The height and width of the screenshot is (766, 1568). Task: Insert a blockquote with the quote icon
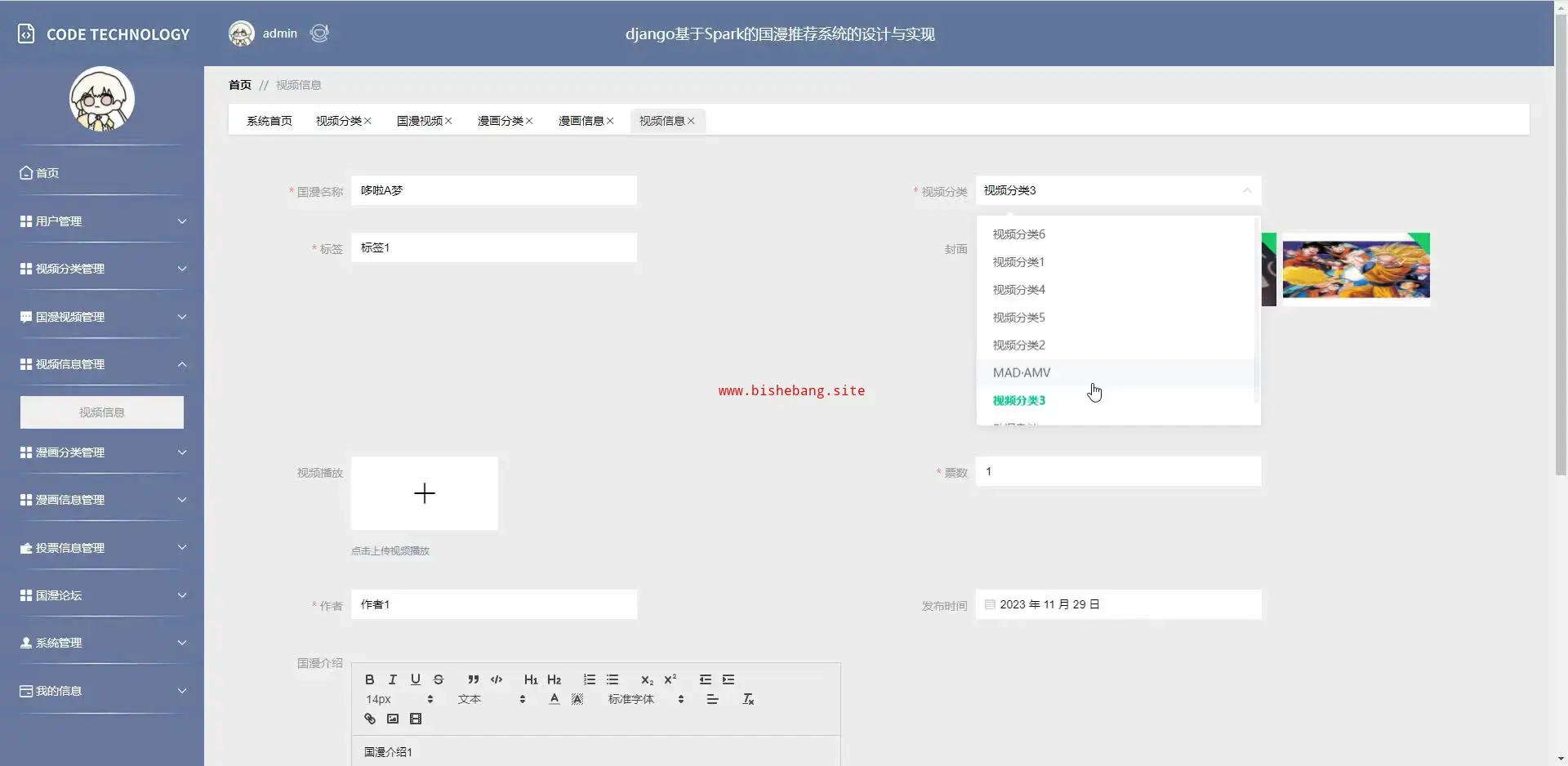click(474, 679)
